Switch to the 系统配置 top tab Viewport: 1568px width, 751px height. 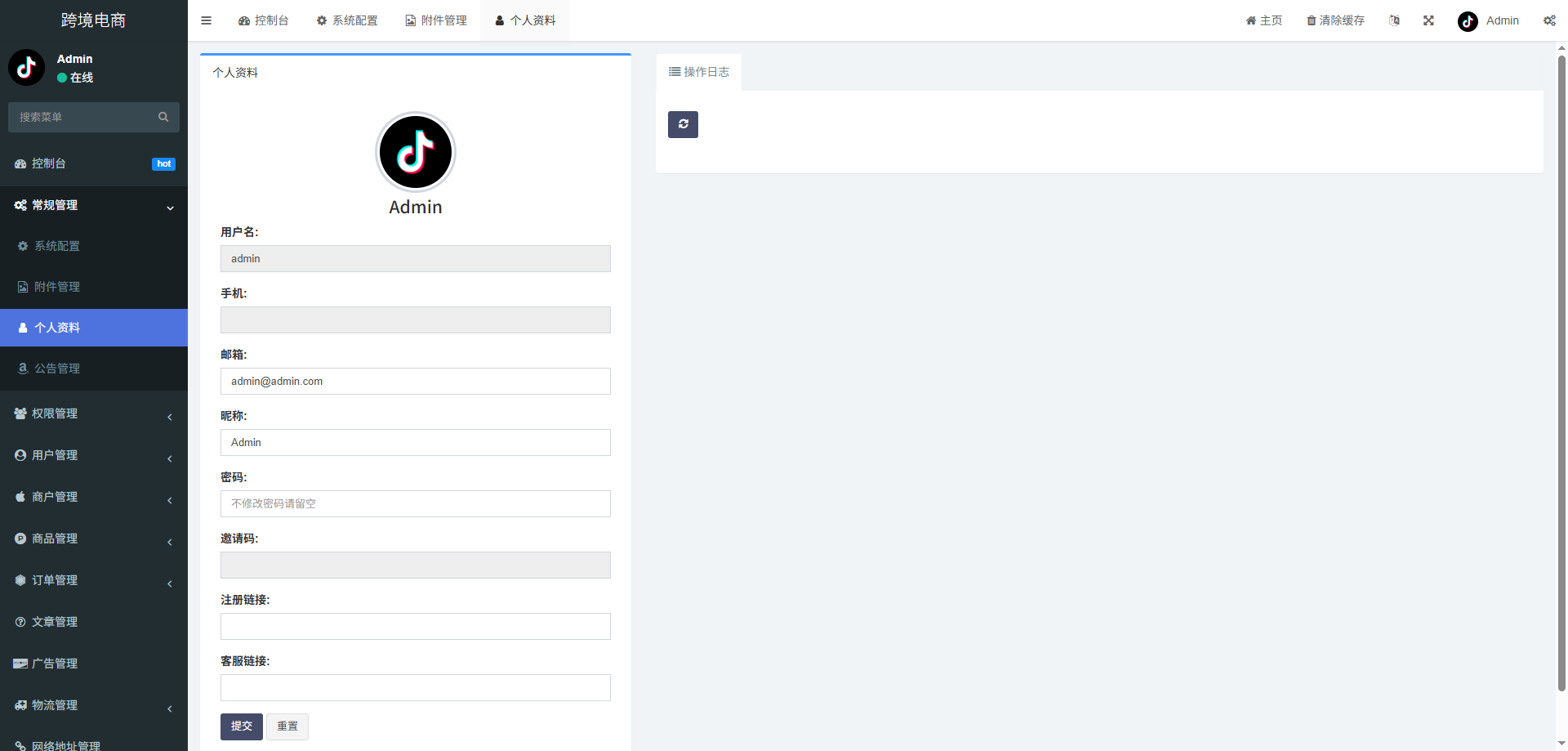tap(347, 20)
